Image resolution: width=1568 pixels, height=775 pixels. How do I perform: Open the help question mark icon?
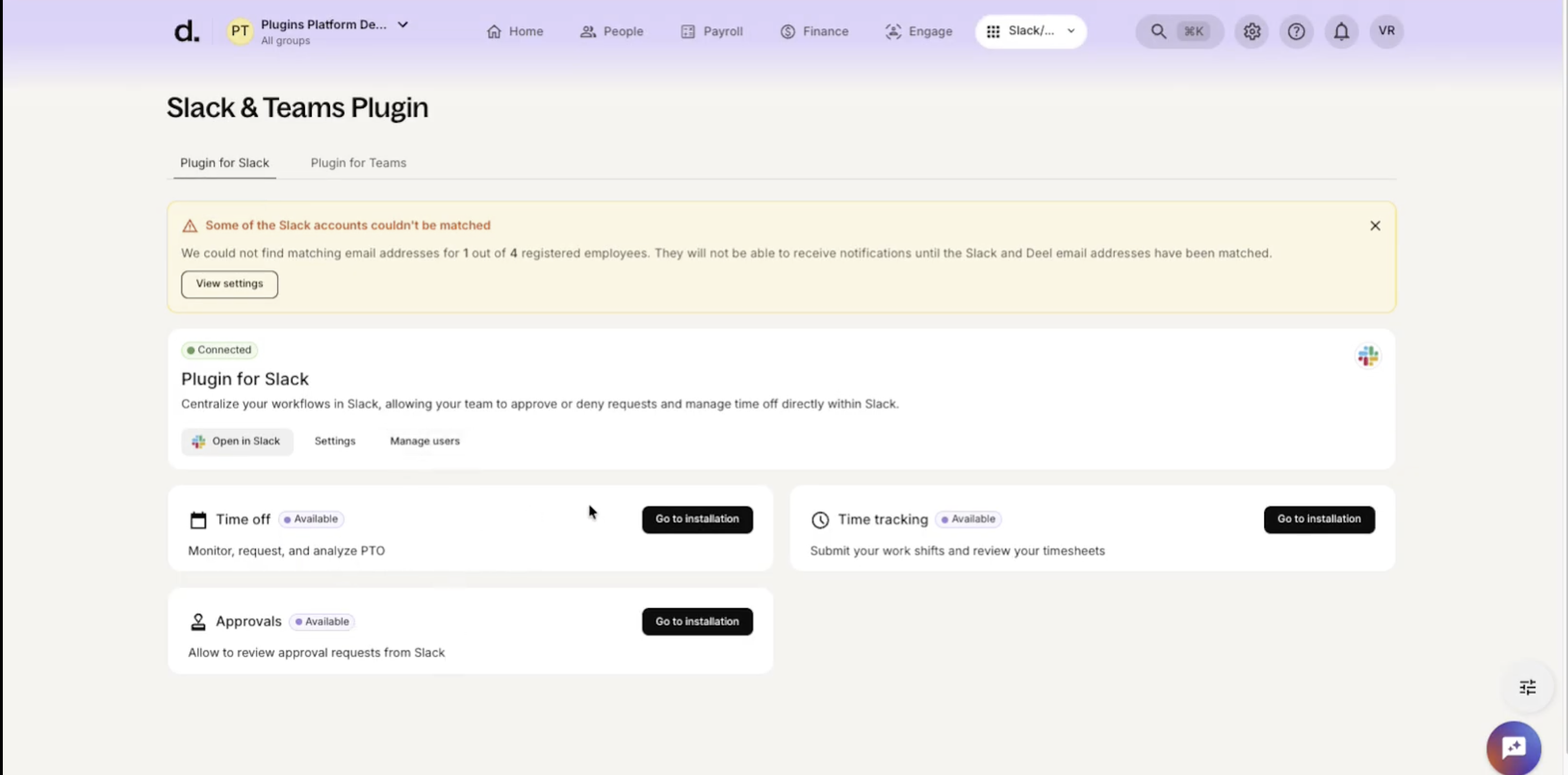click(1296, 31)
